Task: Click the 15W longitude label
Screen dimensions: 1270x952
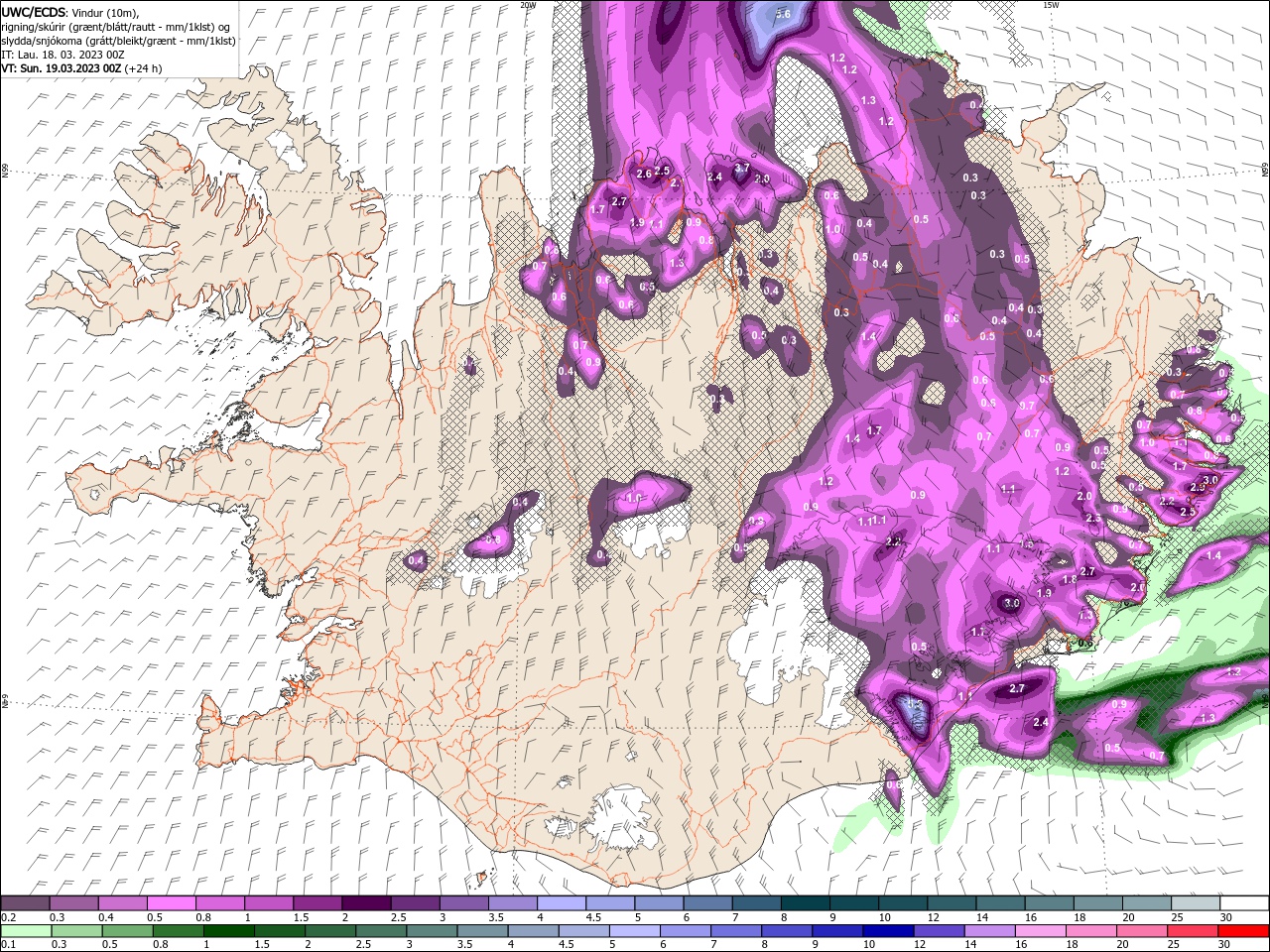Action: pos(1051,5)
